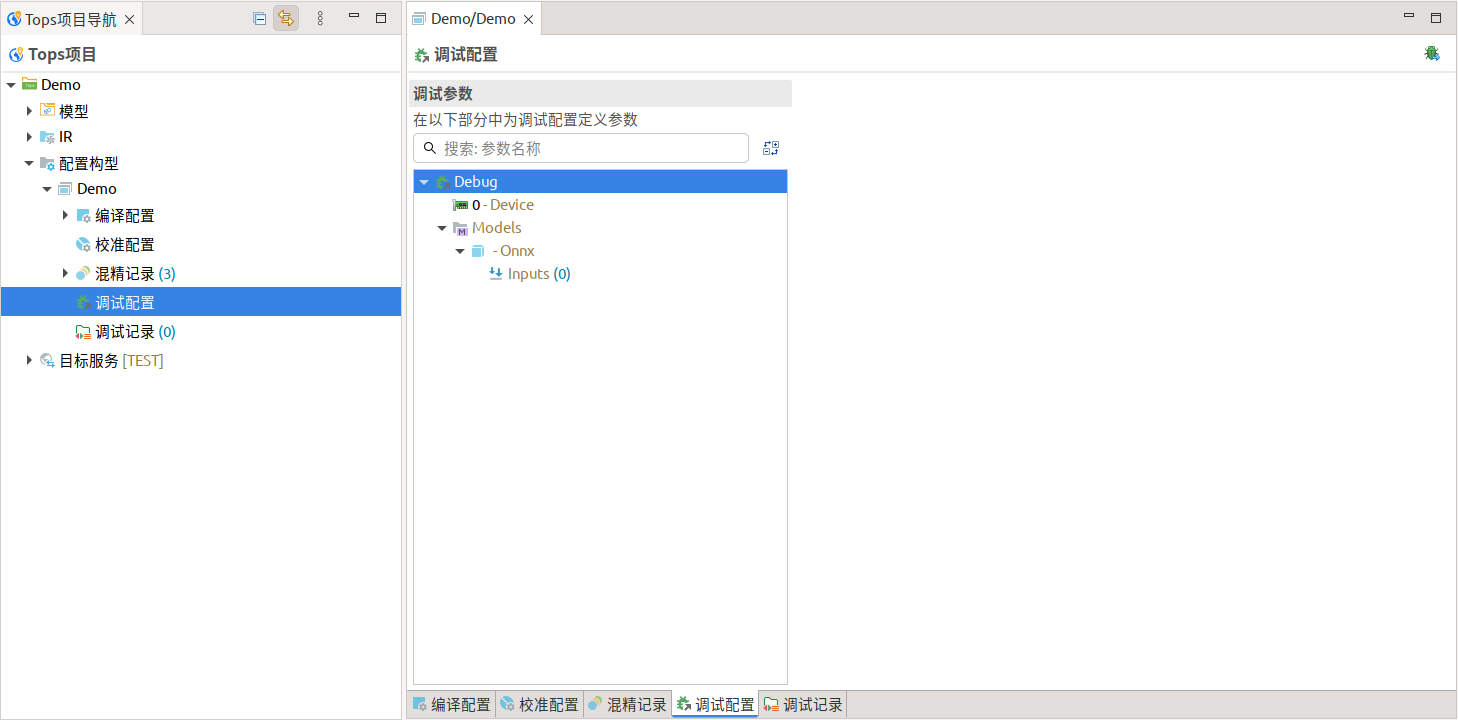1458x720 pixels.
Task: Expand the IR tree node
Action: [29, 137]
